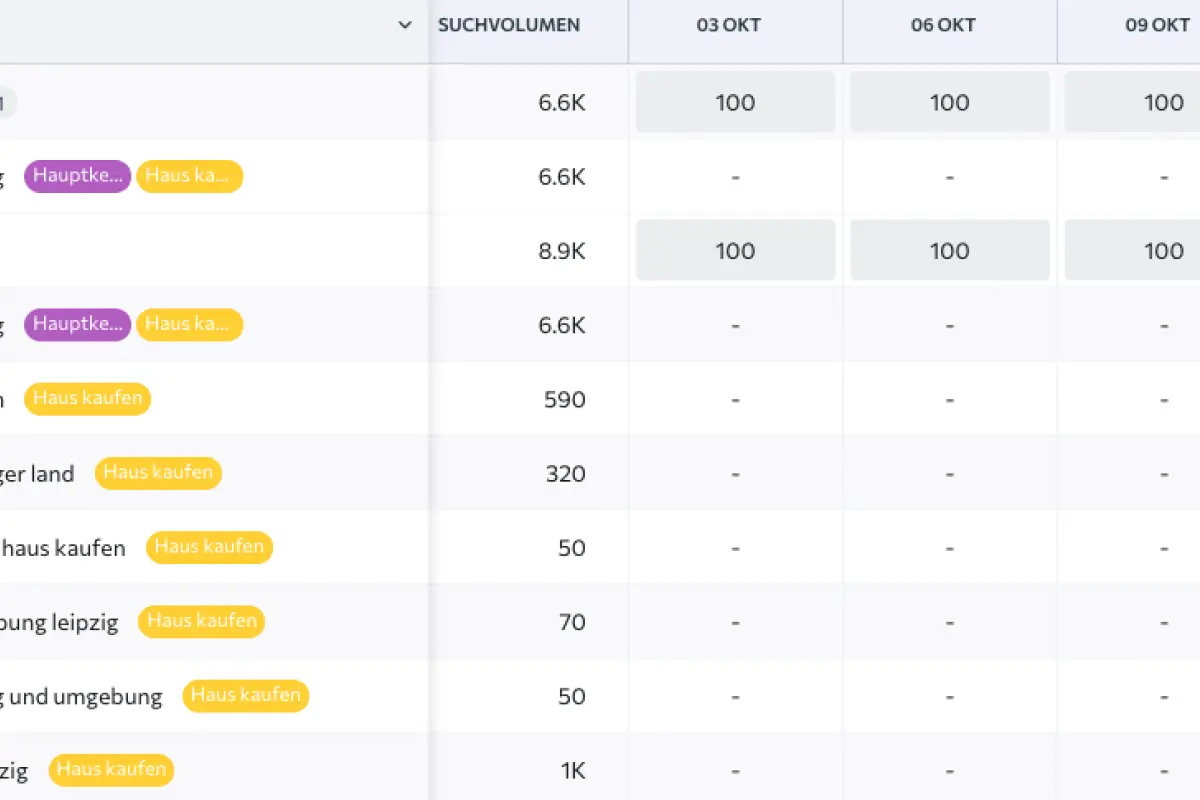Click the dash under 09 OKT in 70 row
This screenshot has width=1200, height=800.
tap(1164, 622)
